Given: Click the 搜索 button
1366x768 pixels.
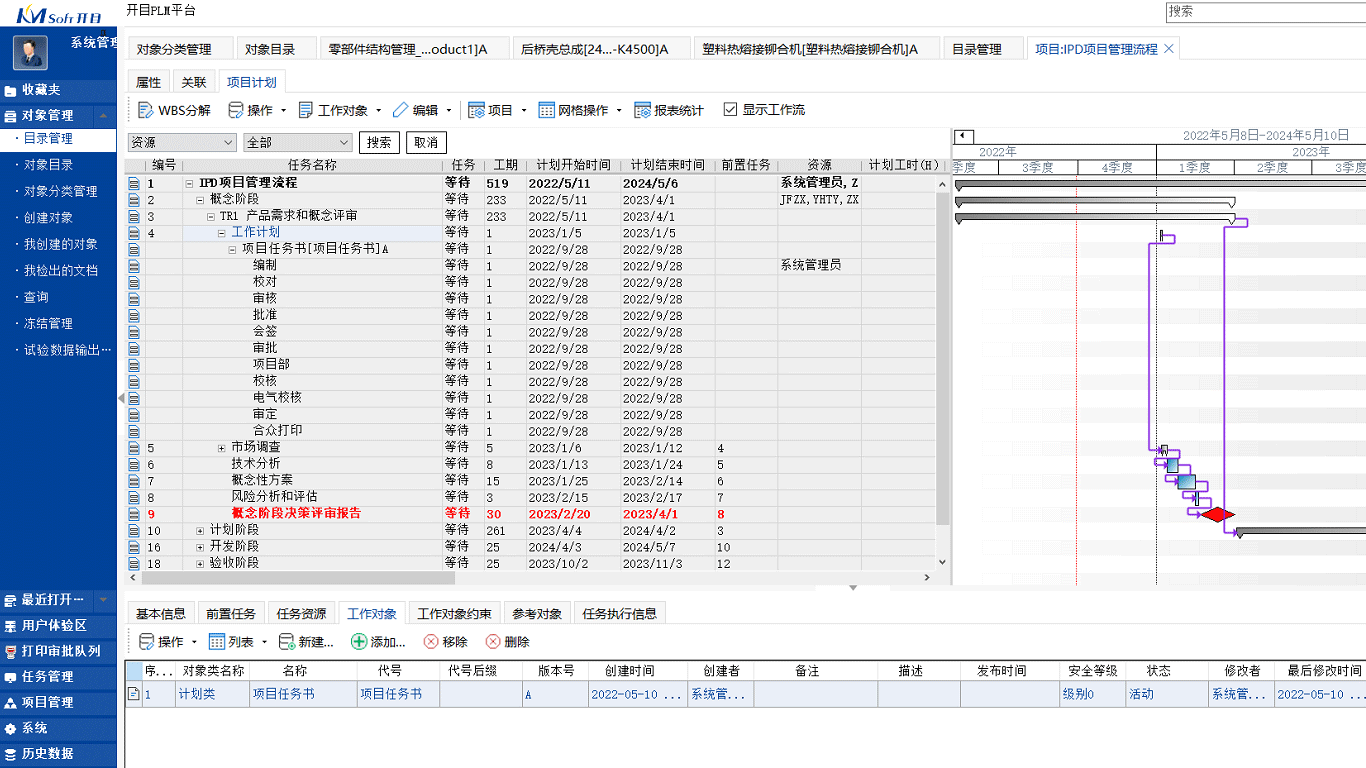Looking at the screenshot, I should coord(378,142).
